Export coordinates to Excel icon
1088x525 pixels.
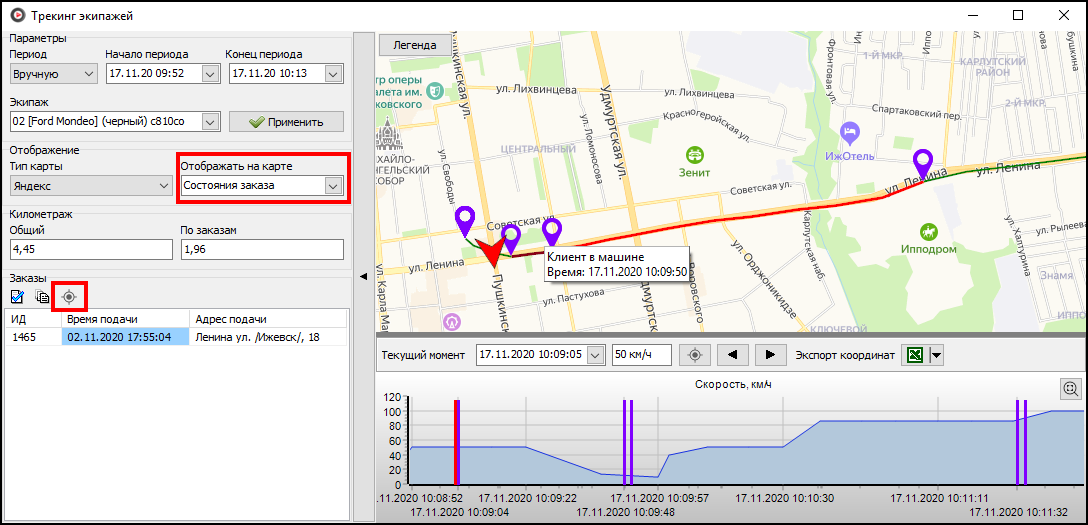coord(915,355)
